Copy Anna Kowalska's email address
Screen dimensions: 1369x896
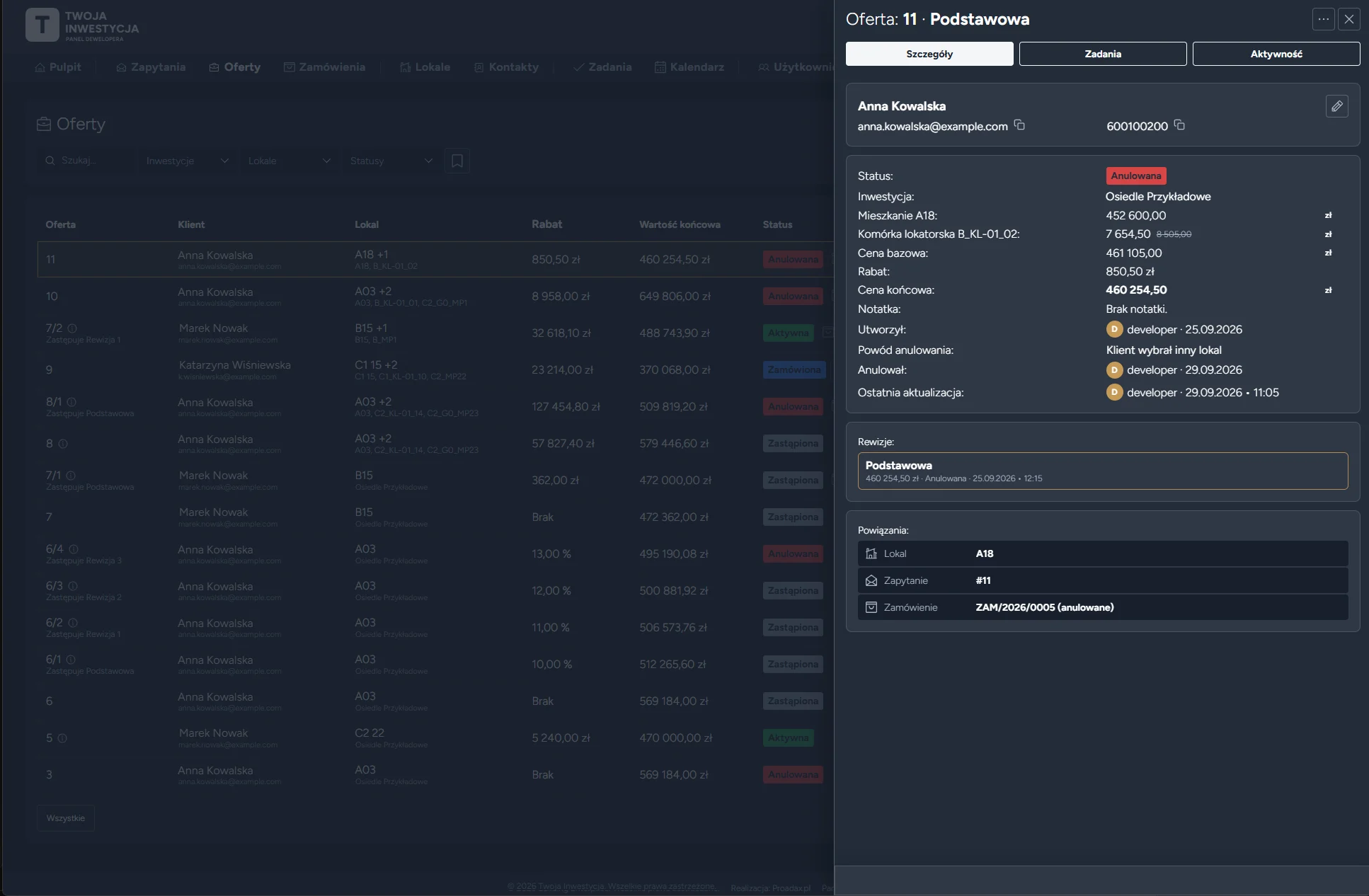pos(1019,125)
